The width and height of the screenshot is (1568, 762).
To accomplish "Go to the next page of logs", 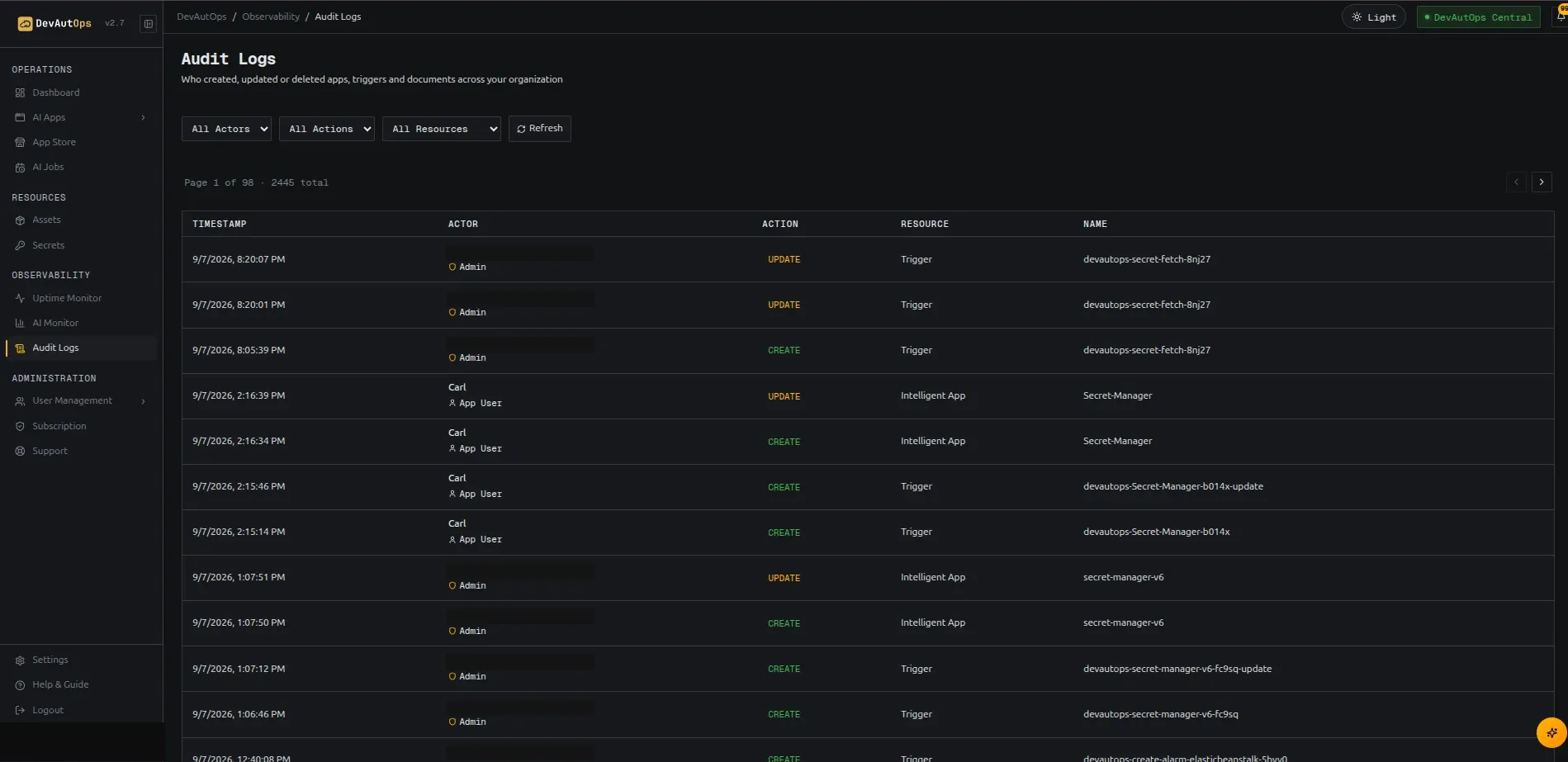I will tap(1542, 182).
